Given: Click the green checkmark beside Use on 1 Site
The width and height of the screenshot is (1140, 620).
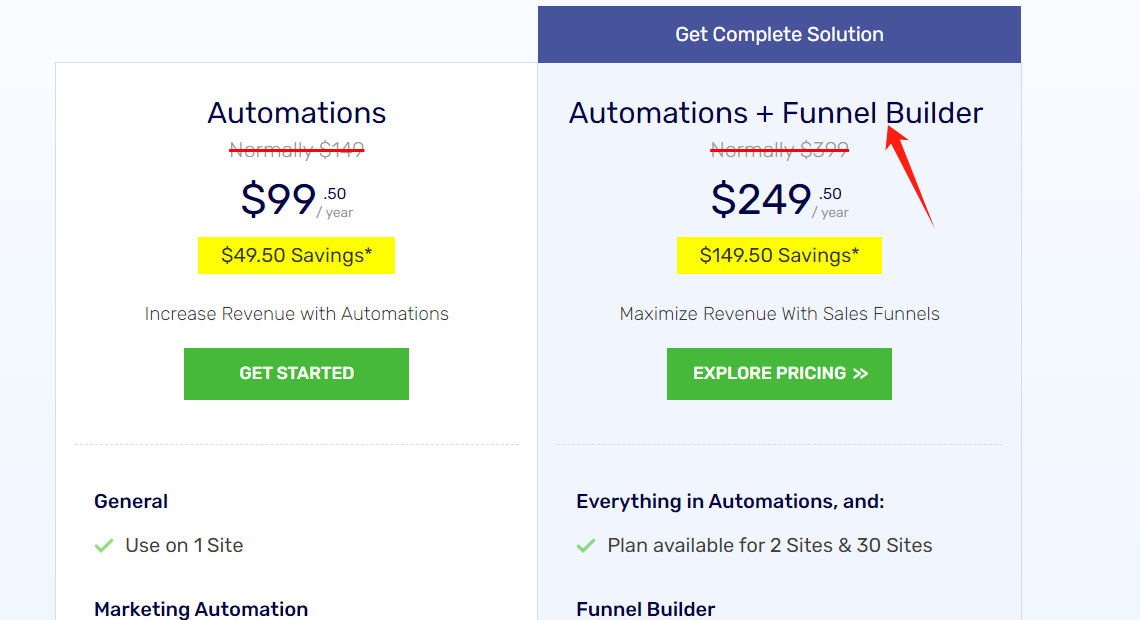Looking at the screenshot, I should (103, 546).
